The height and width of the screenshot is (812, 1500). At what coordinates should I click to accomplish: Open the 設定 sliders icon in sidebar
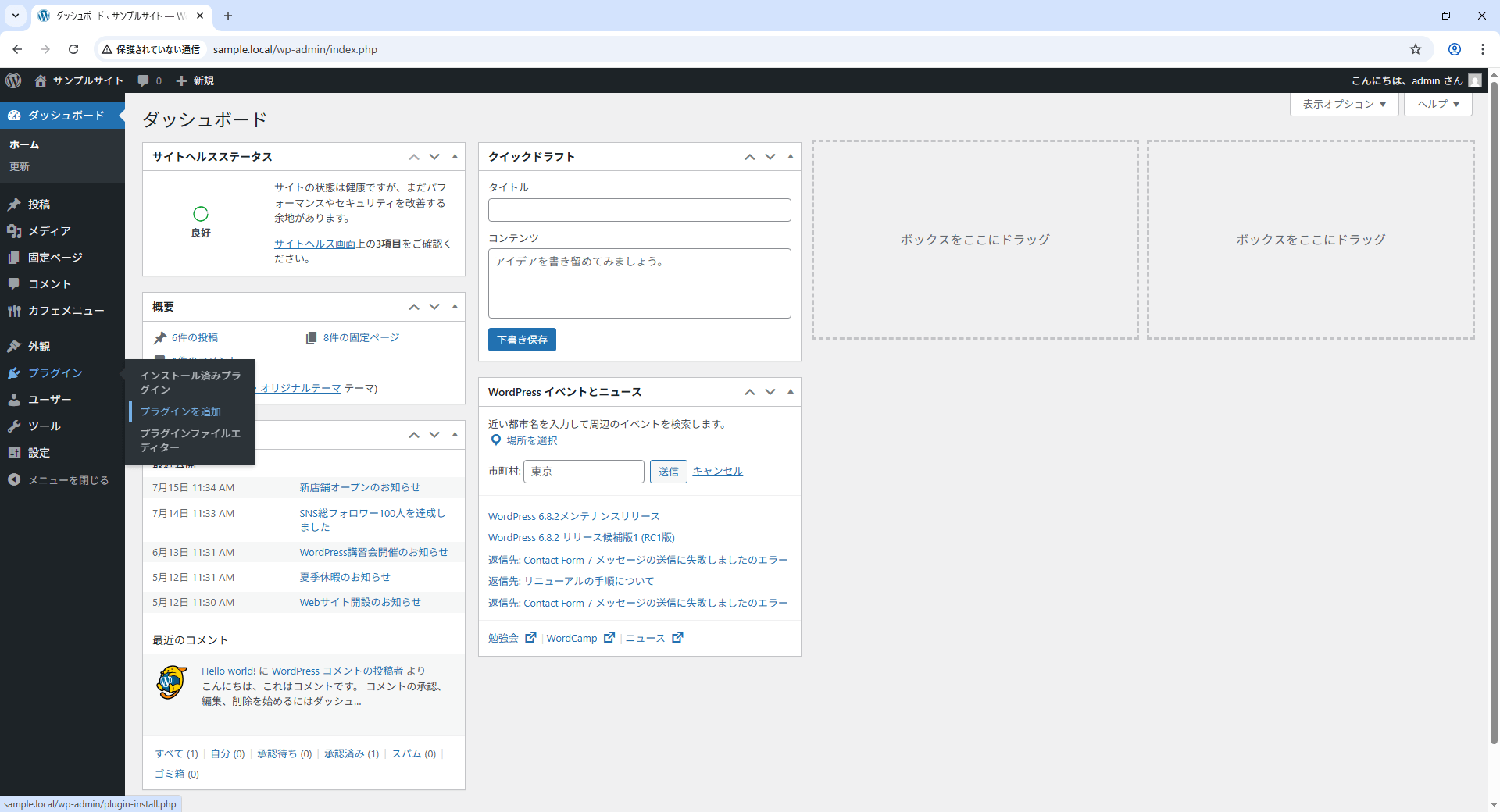point(14,453)
